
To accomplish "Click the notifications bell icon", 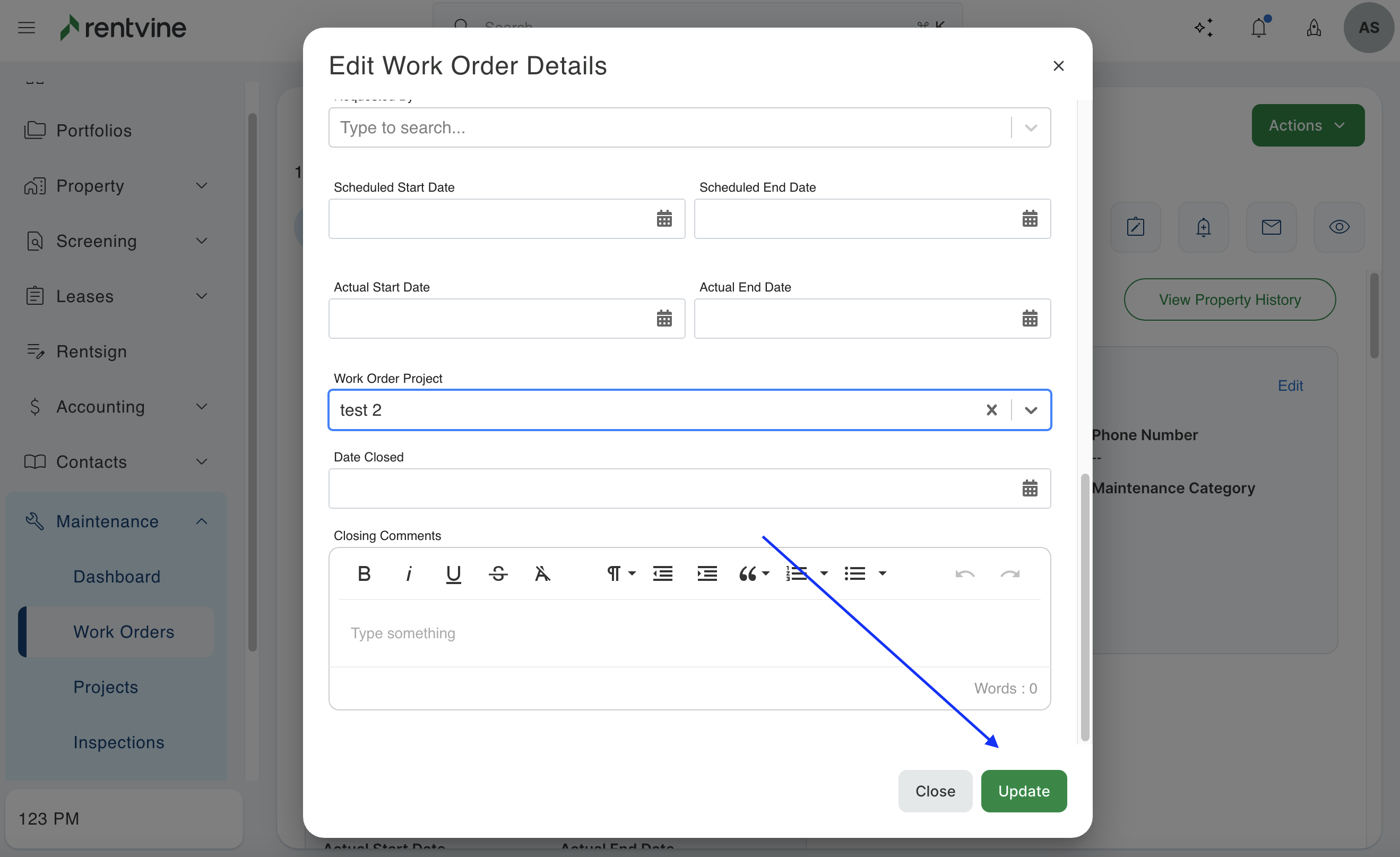I will click(1258, 28).
